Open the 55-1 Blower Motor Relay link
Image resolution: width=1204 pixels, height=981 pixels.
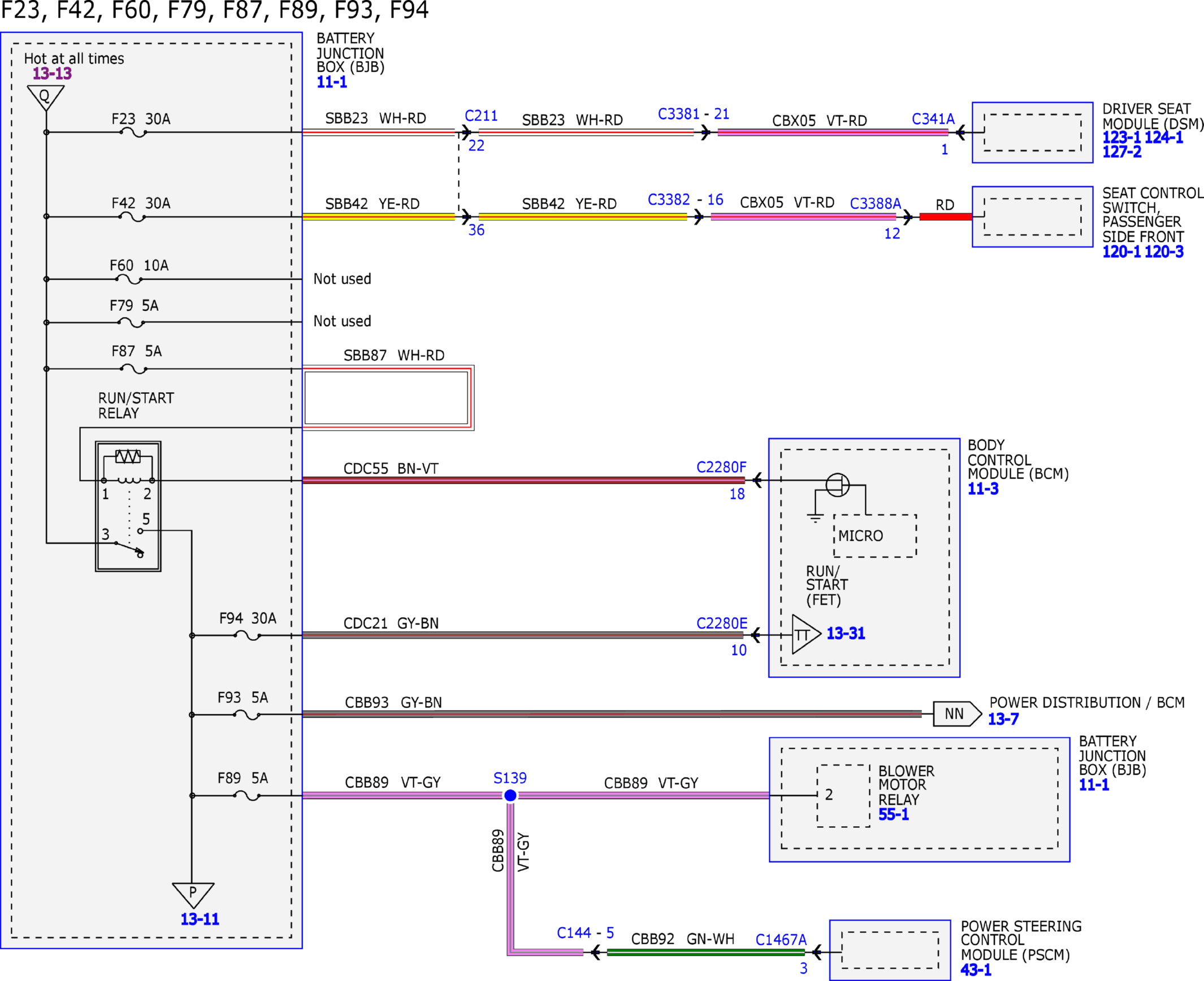click(894, 814)
